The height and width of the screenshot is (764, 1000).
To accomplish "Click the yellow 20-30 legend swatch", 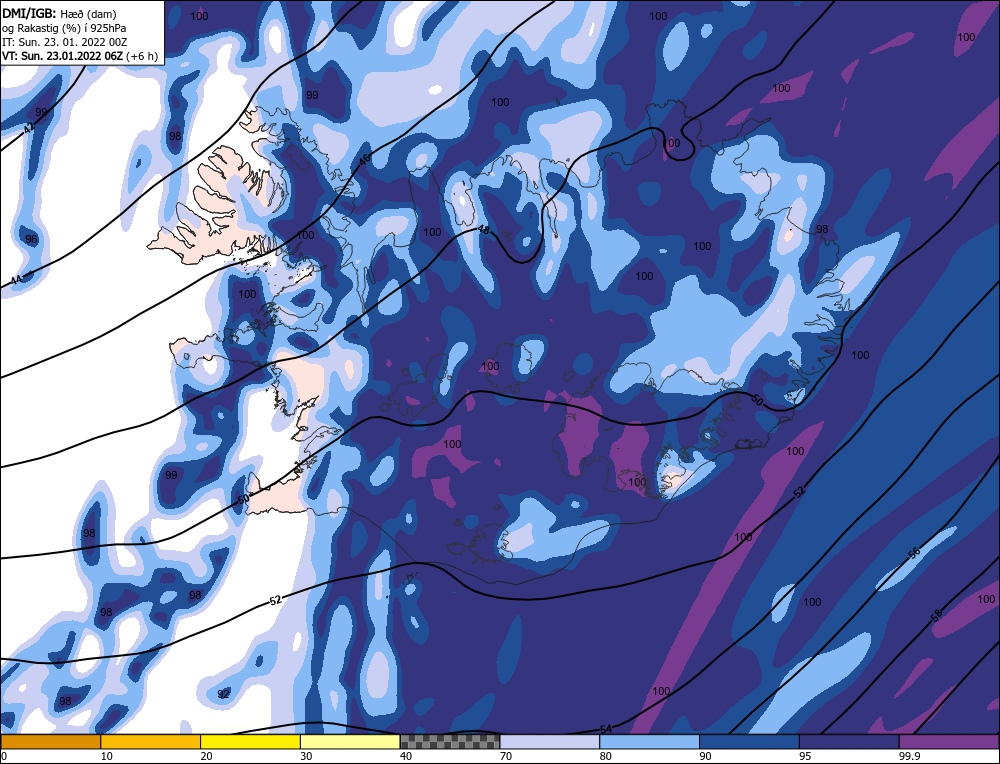I will coord(250,742).
